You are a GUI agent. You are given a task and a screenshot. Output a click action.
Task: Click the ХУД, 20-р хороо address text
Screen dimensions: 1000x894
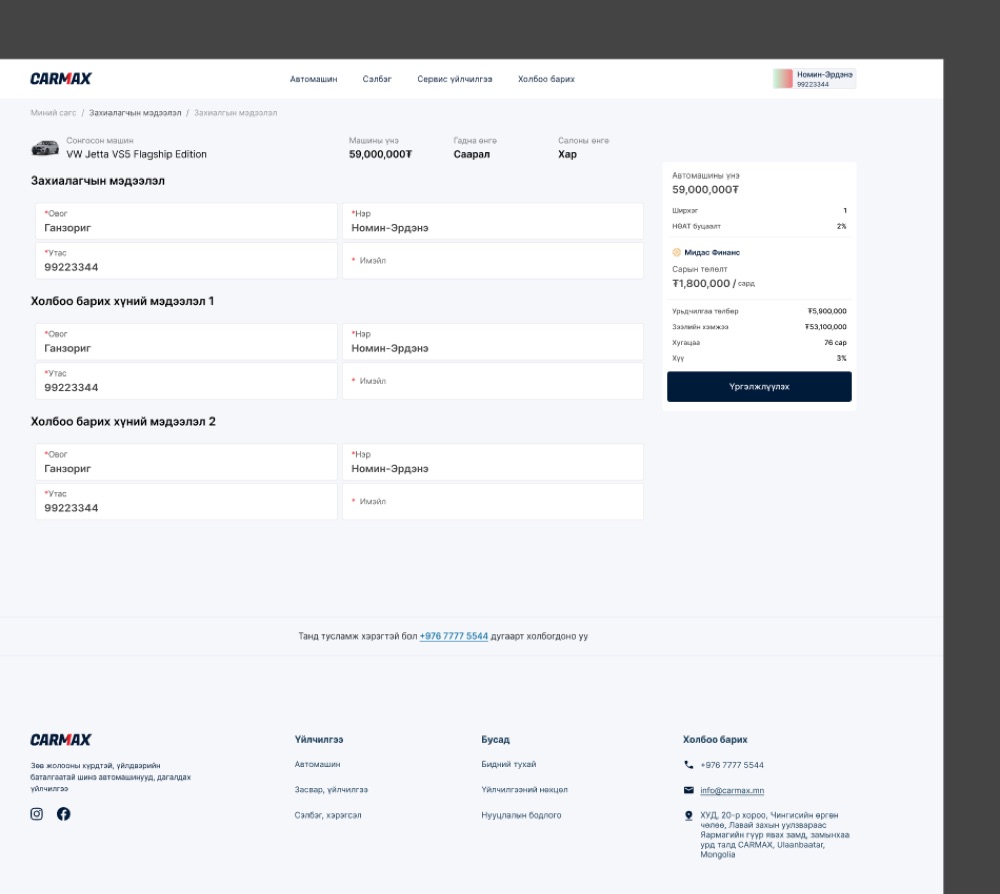tap(774, 835)
